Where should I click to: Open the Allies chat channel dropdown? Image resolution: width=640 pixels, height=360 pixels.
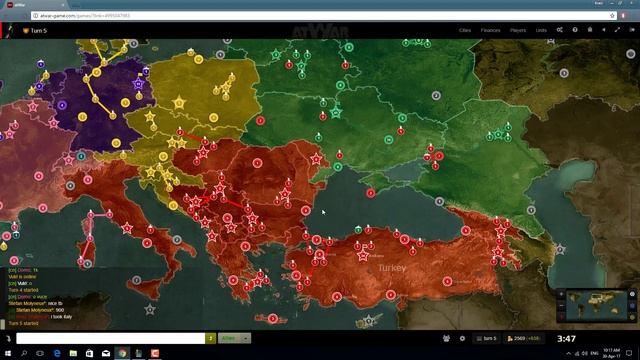coord(234,338)
